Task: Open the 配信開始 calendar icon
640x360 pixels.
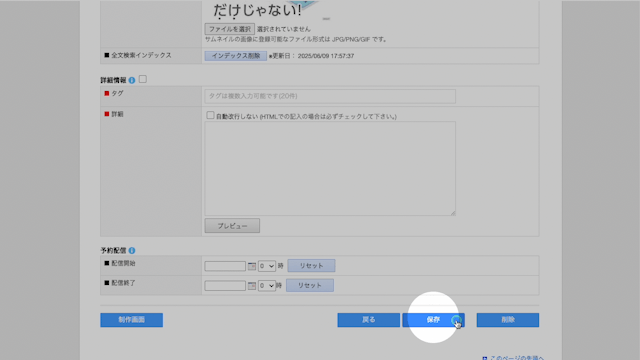Action: (252, 266)
